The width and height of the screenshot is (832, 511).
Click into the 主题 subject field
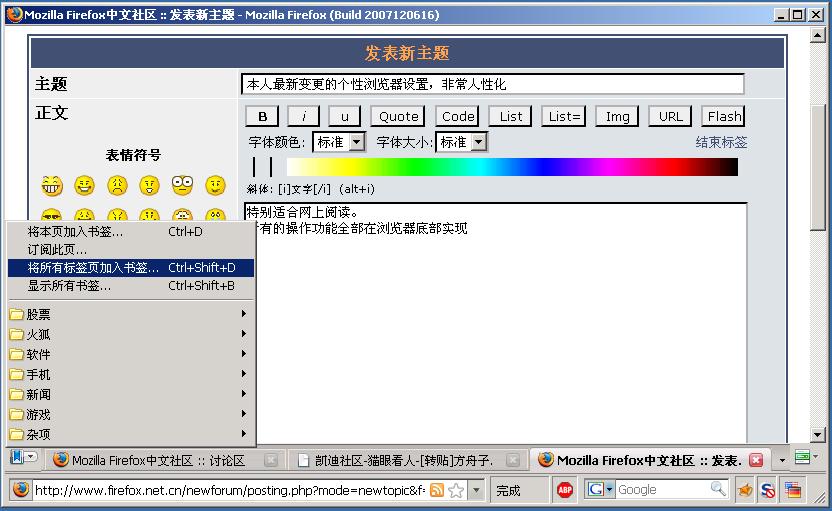click(x=492, y=84)
